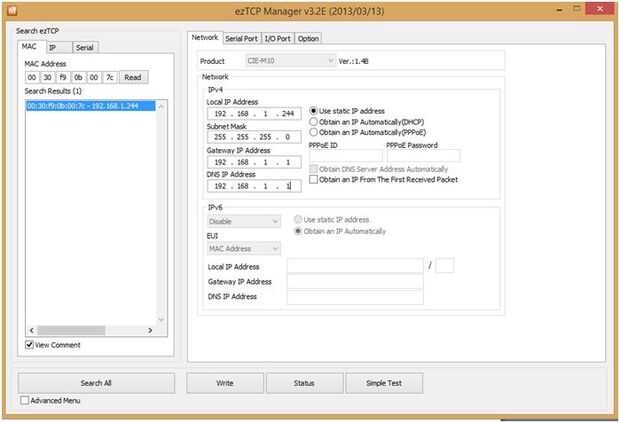Click the IPv4 DNS IP Address field
The height and width of the screenshot is (423, 620).
pyautogui.click(x=254, y=186)
